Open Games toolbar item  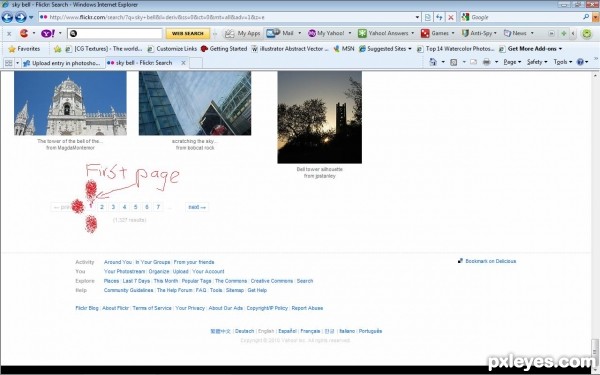[435, 33]
